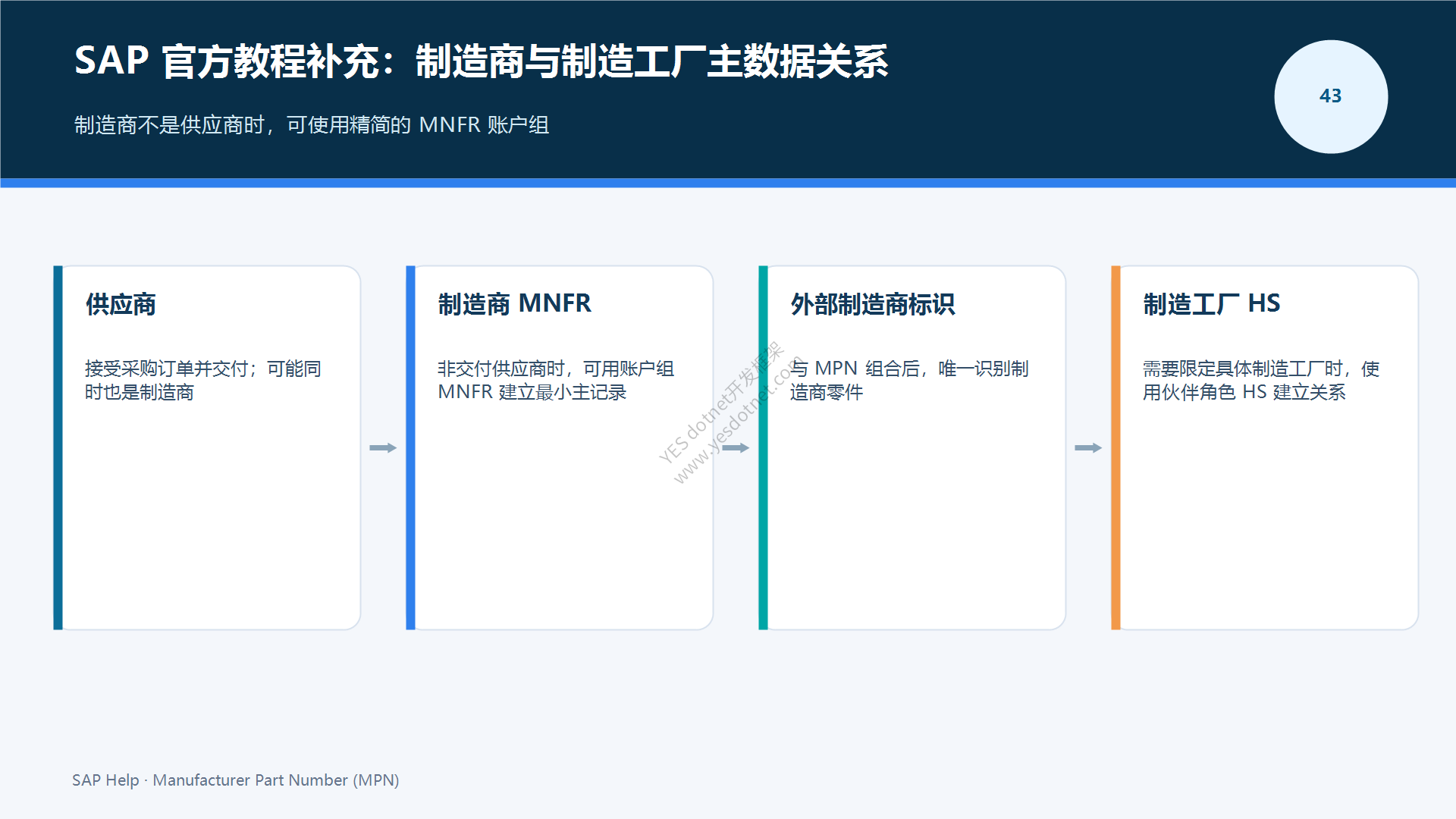Select the 外部制造商标识 card heading
Image resolution: width=1456 pixels, height=819 pixels.
[872, 304]
